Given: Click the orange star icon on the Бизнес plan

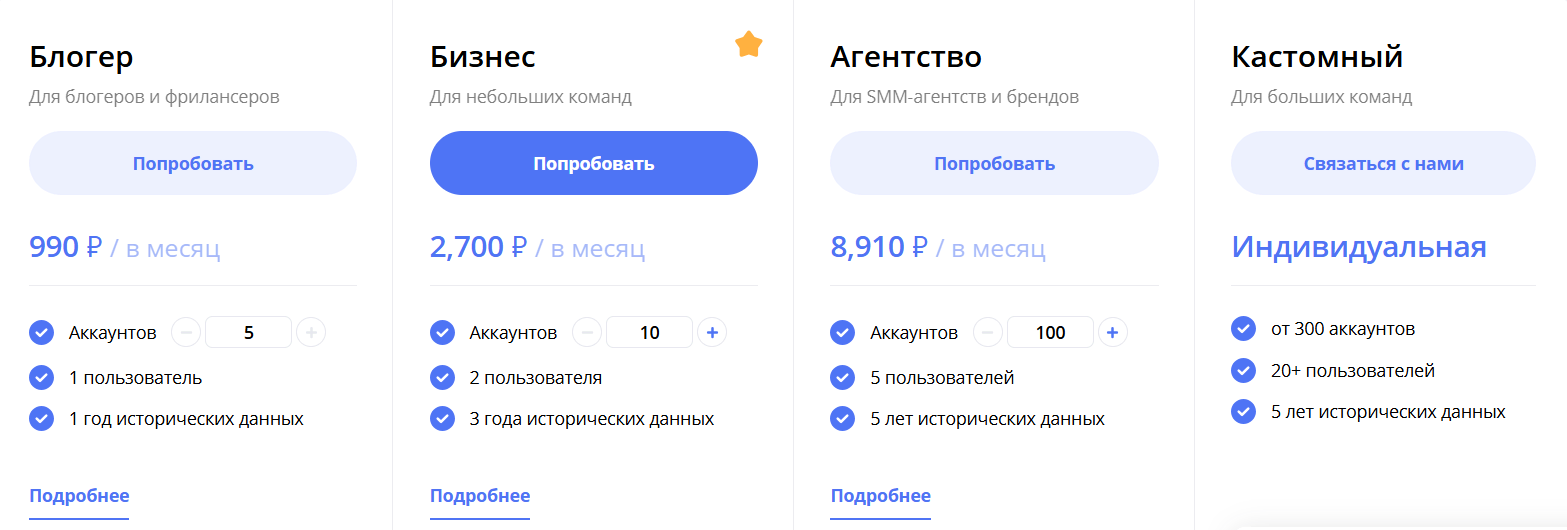Looking at the screenshot, I should [x=749, y=44].
